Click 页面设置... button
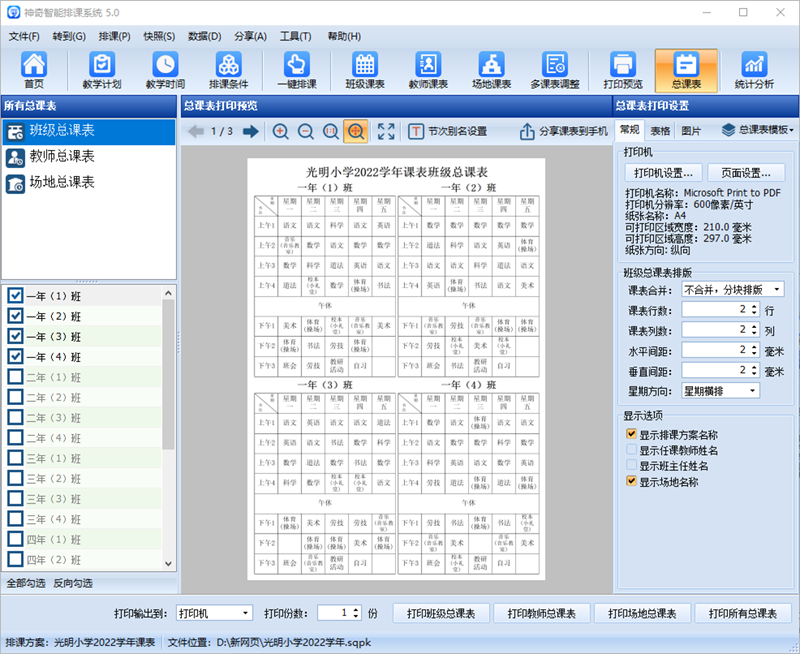The height and width of the screenshot is (654, 800). [746, 173]
